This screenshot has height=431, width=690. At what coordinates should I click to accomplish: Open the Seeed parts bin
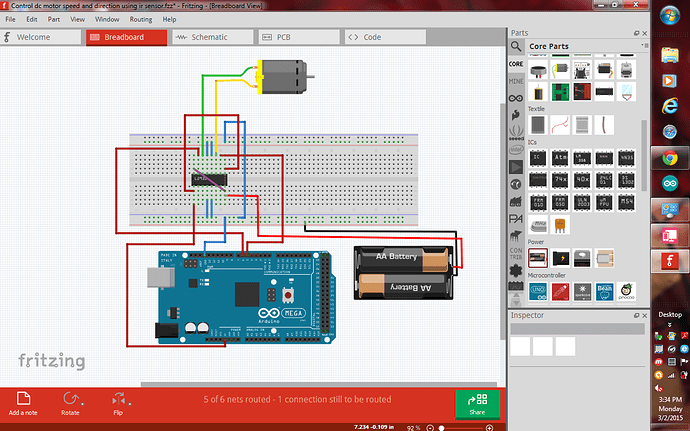coord(516,133)
